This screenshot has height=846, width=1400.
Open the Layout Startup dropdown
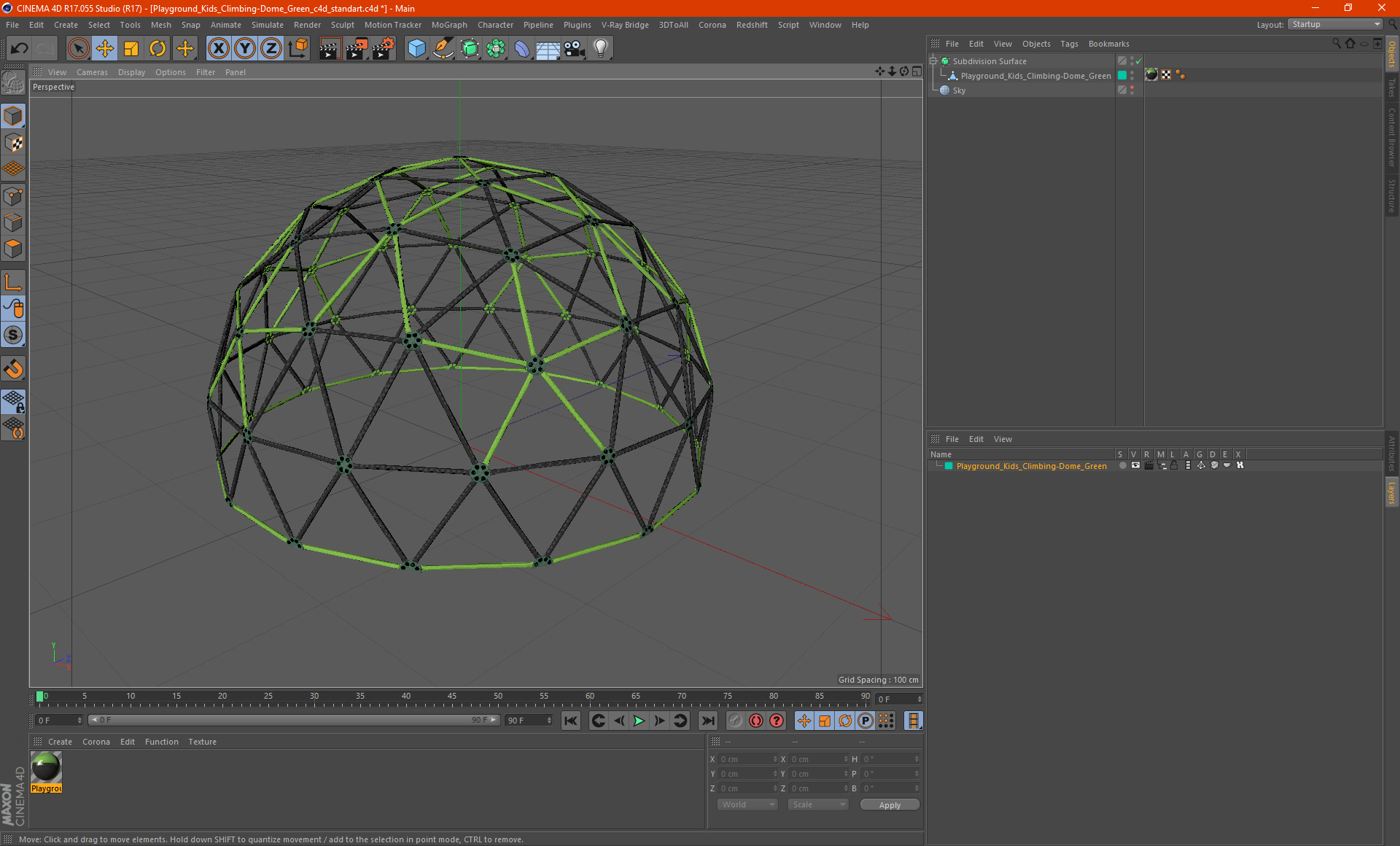(x=1336, y=24)
